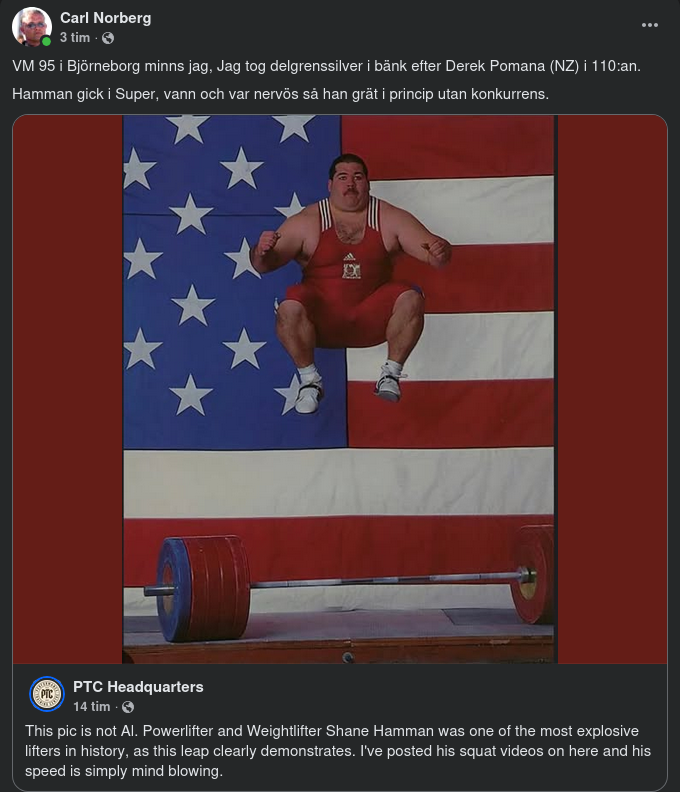Click the caption starting "This pic is not AI"
Screen dimensions: 680x792
338,751
